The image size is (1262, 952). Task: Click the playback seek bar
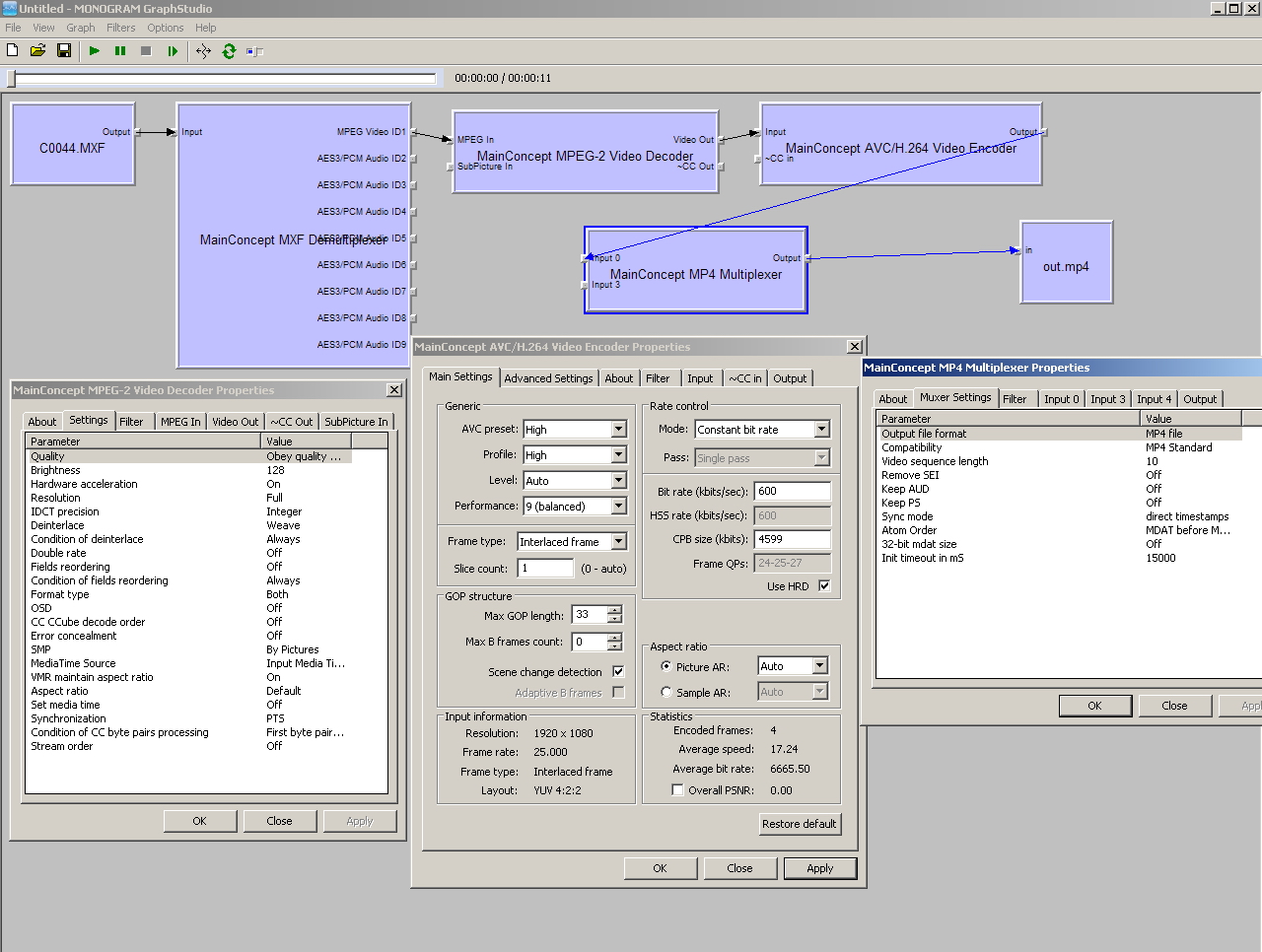tap(223, 79)
